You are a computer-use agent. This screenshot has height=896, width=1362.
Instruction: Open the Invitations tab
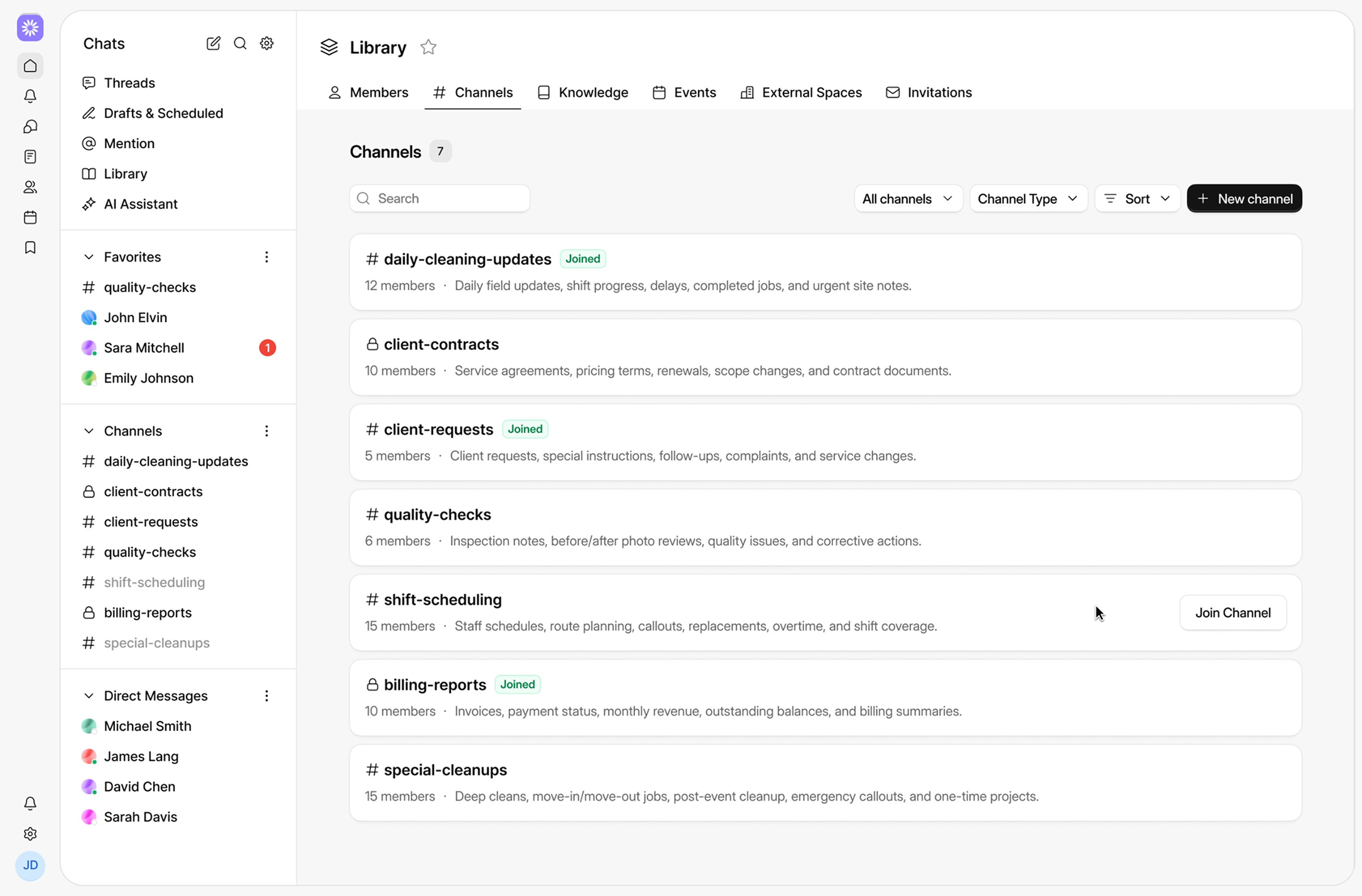(929, 92)
